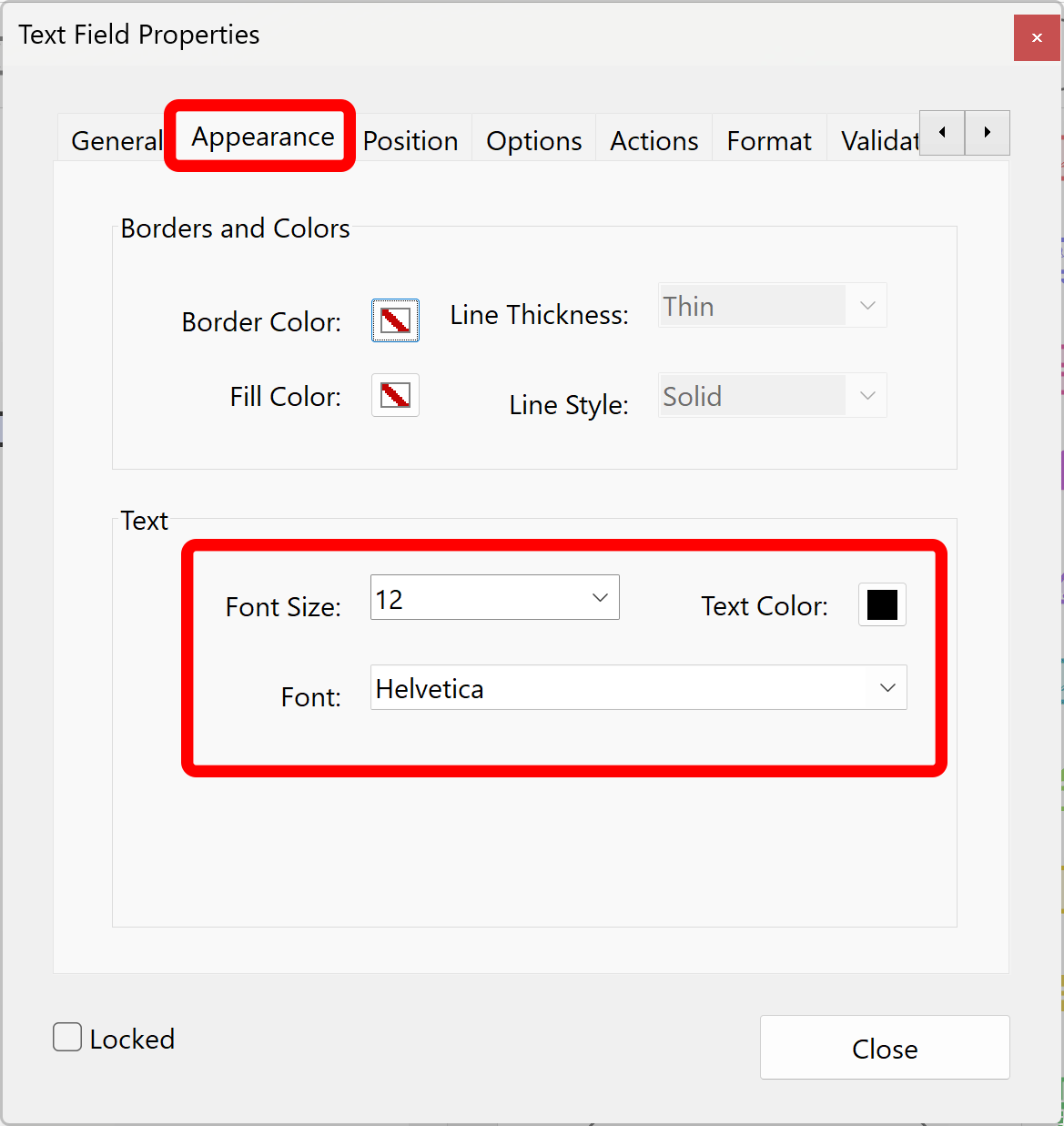This screenshot has height=1126, width=1064.
Task: Open the Options tab
Action: pos(533,140)
